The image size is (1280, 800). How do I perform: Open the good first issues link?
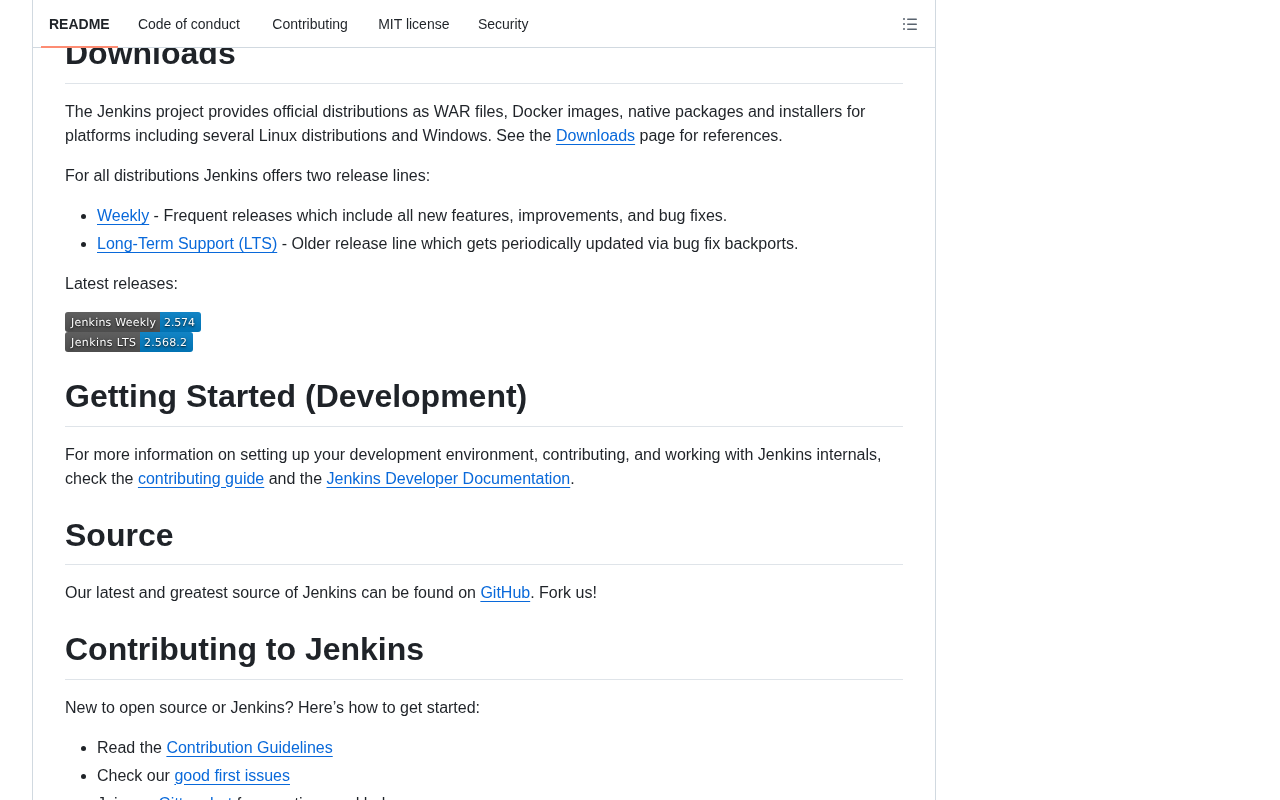tap(232, 776)
